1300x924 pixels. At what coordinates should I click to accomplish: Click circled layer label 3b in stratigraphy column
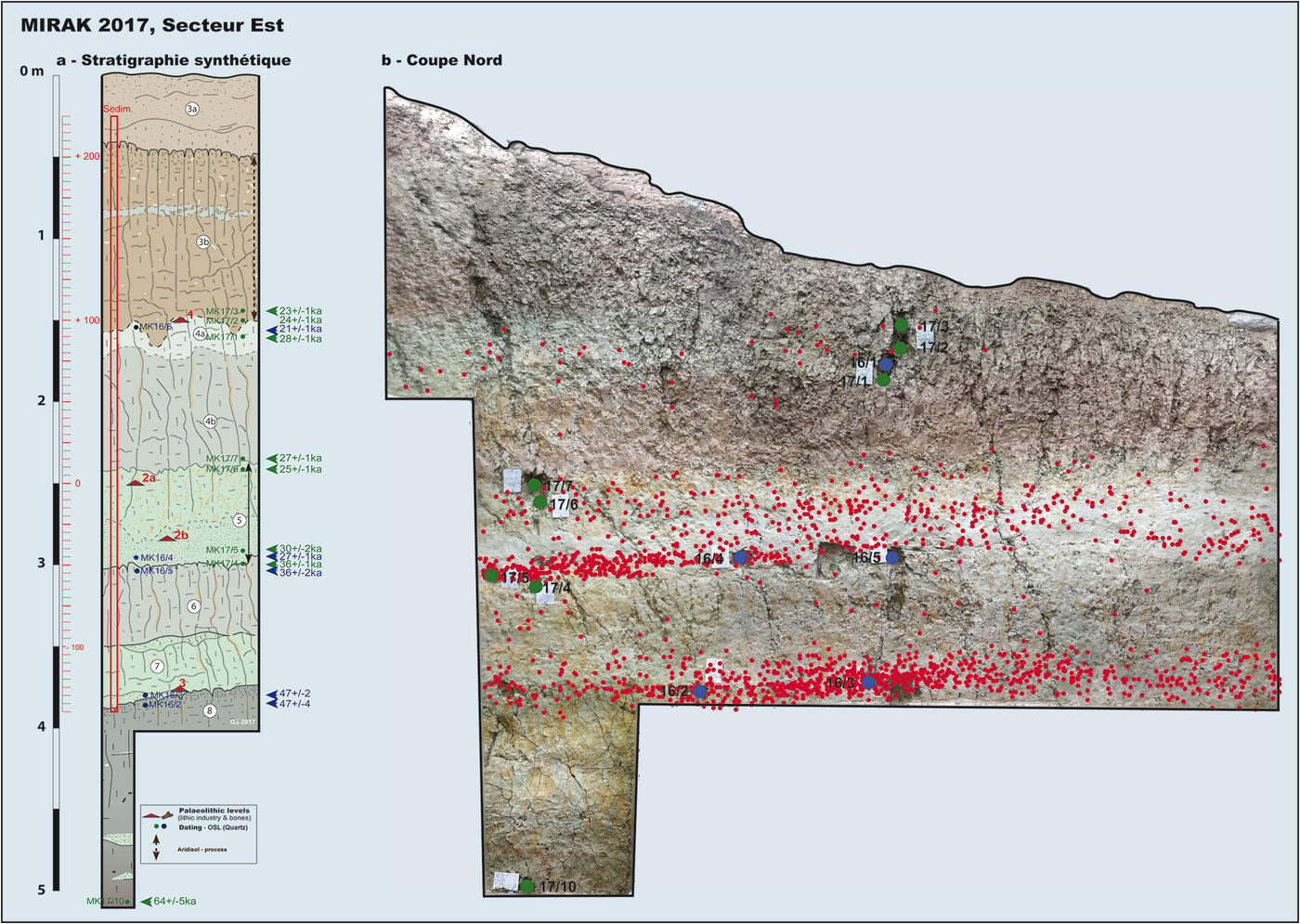[x=203, y=242]
